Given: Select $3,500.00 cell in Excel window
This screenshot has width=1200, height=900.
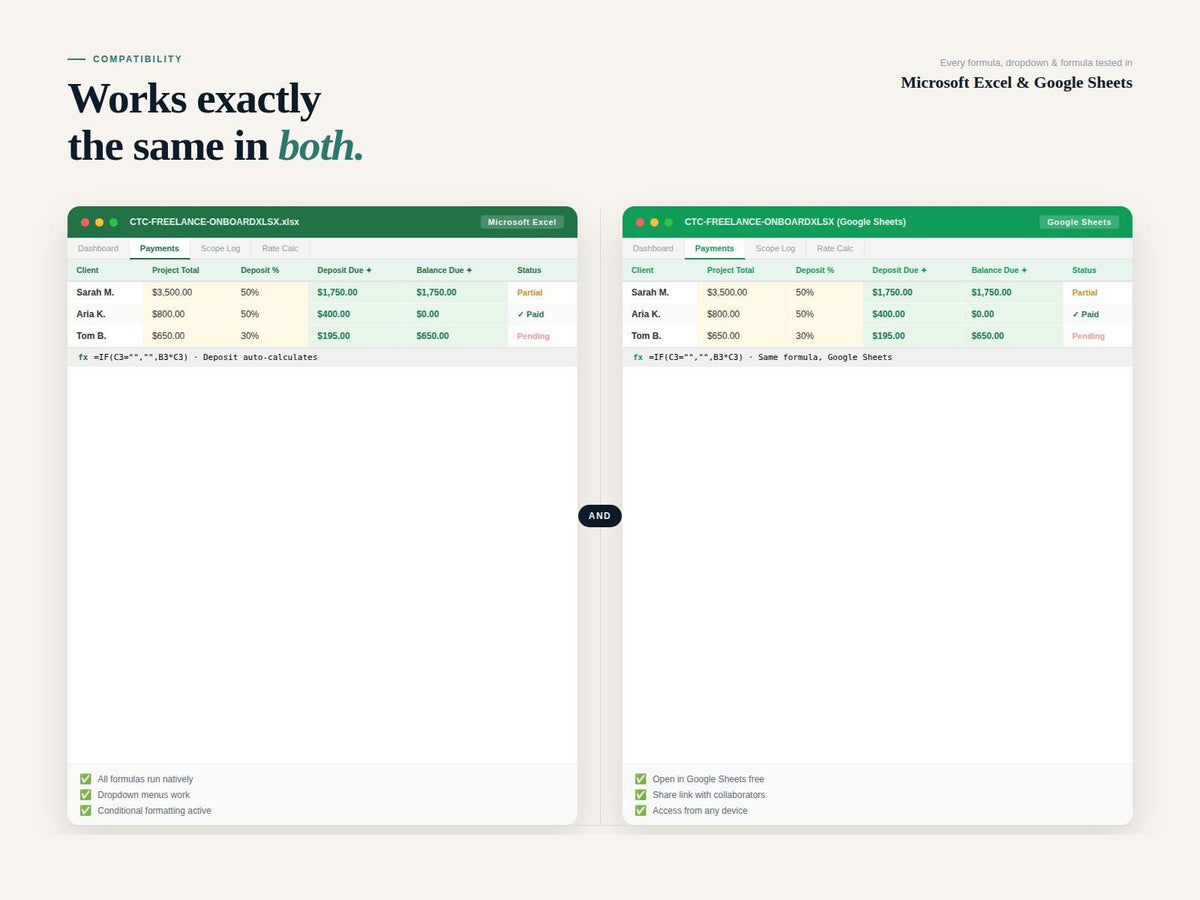Looking at the screenshot, I should (x=188, y=293).
